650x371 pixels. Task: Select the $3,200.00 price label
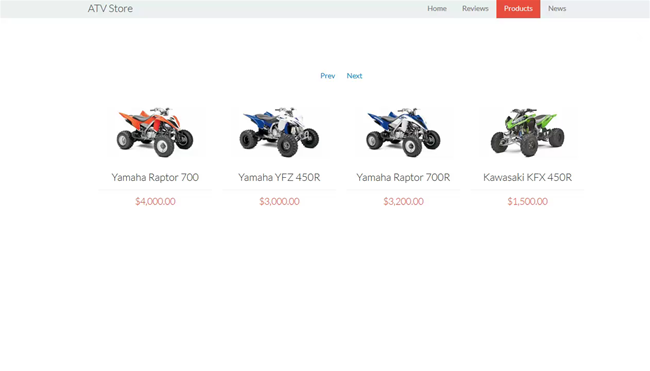tap(403, 201)
